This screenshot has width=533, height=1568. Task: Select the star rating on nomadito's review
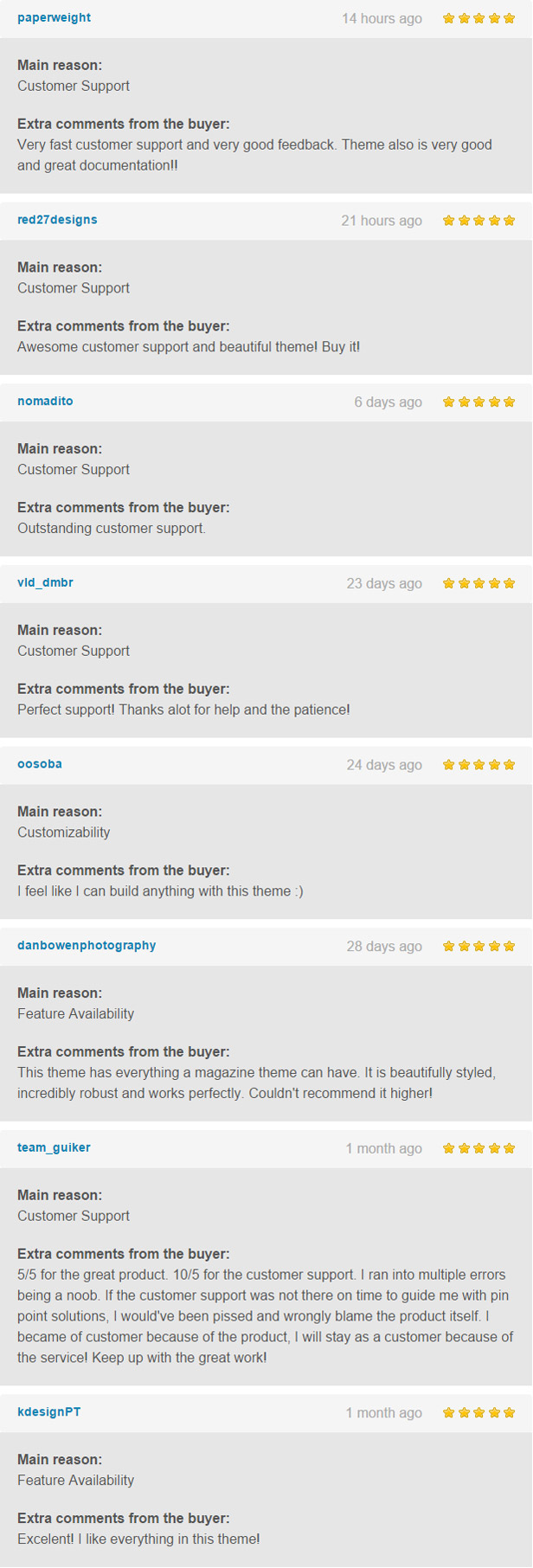tap(478, 402)
